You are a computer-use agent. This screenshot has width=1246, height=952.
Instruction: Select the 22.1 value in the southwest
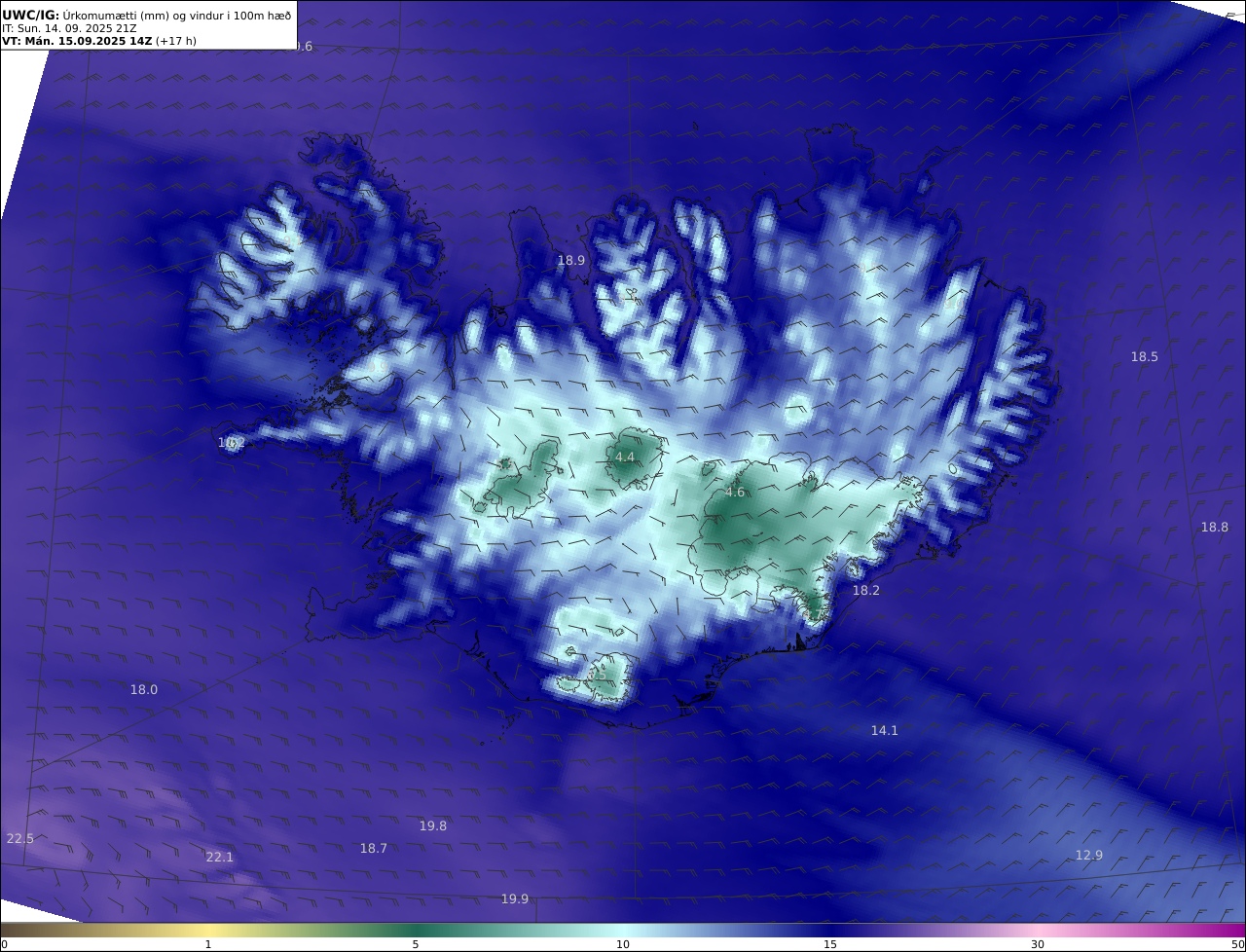pos(220,858)
